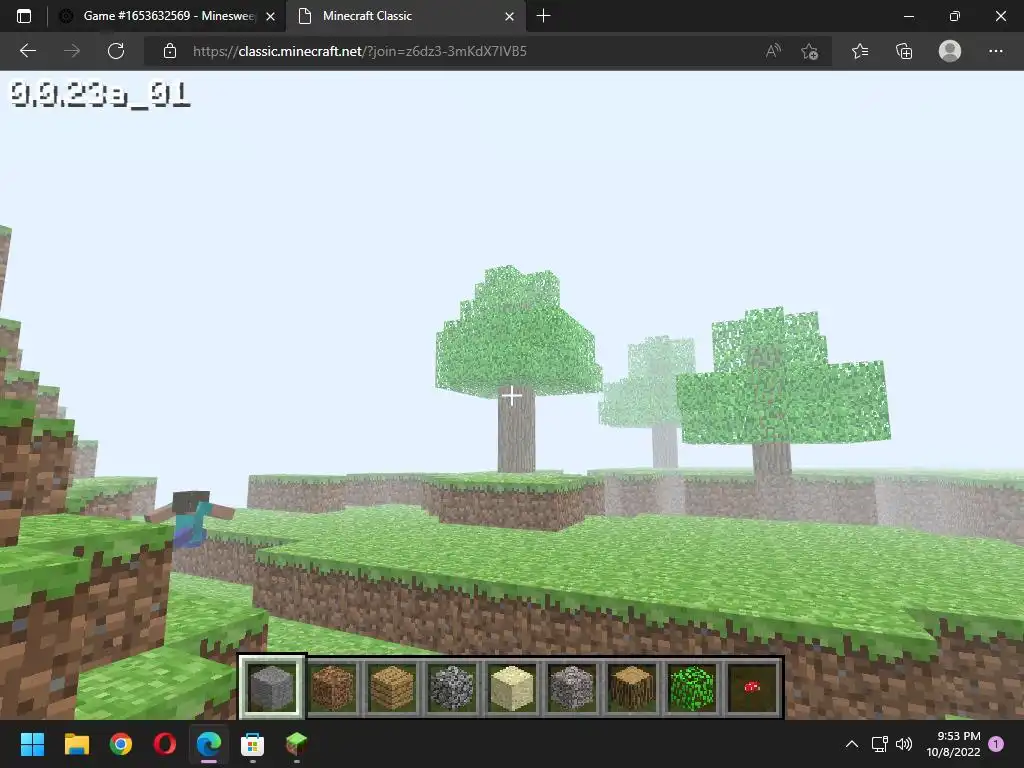The height and width of the screenshot is (768, 1024).
Task: Go back to the previous page
Action: click(x=27, y=51)
